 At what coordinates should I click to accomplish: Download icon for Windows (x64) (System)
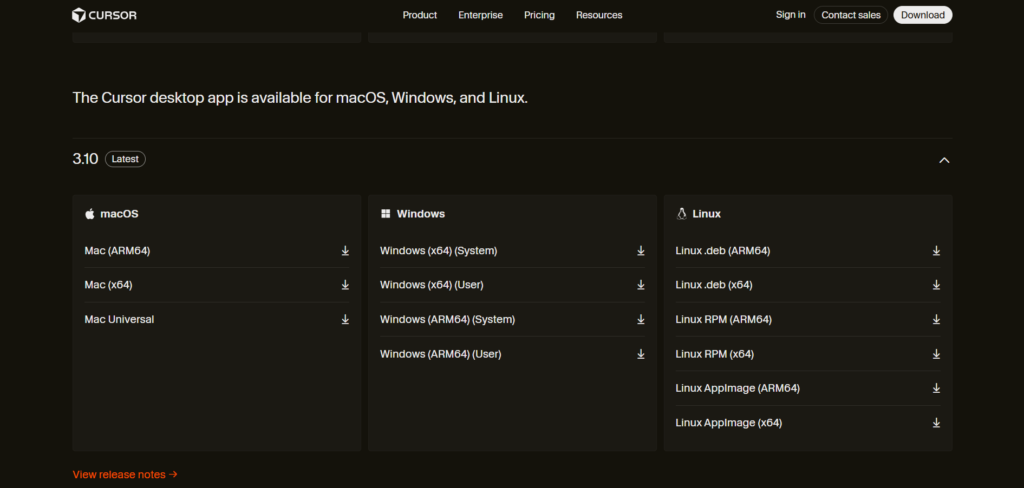coord(641,251)
